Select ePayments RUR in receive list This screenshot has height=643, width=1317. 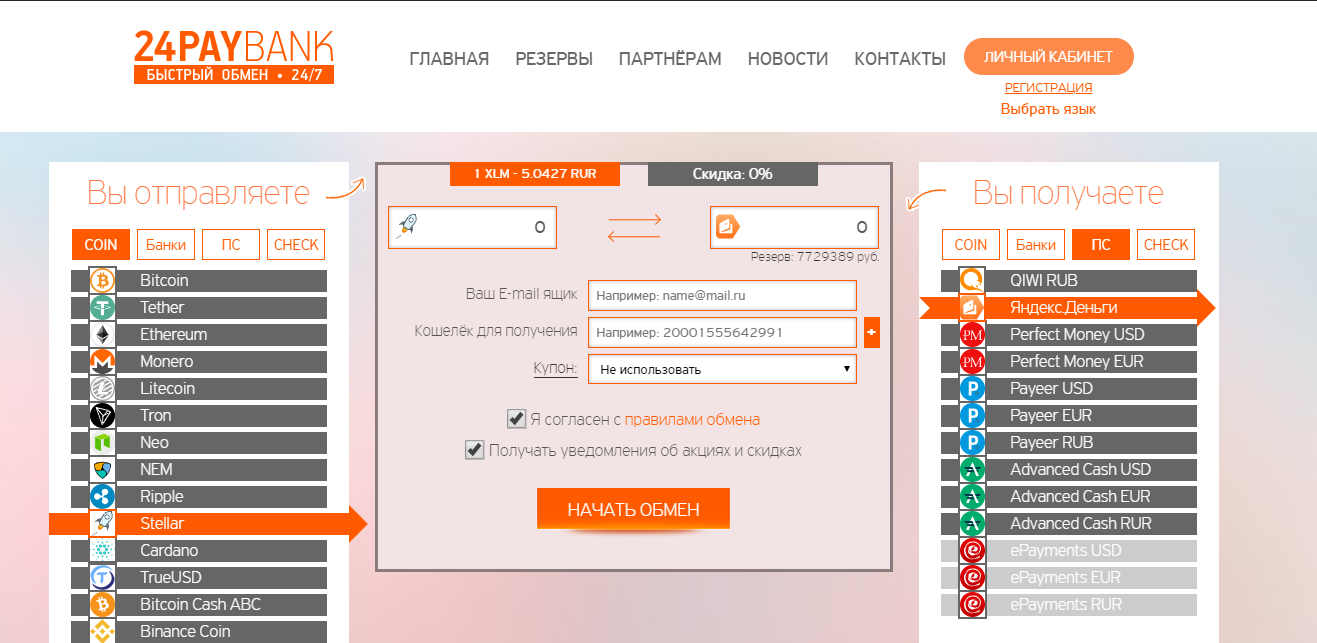[1069, 605]
